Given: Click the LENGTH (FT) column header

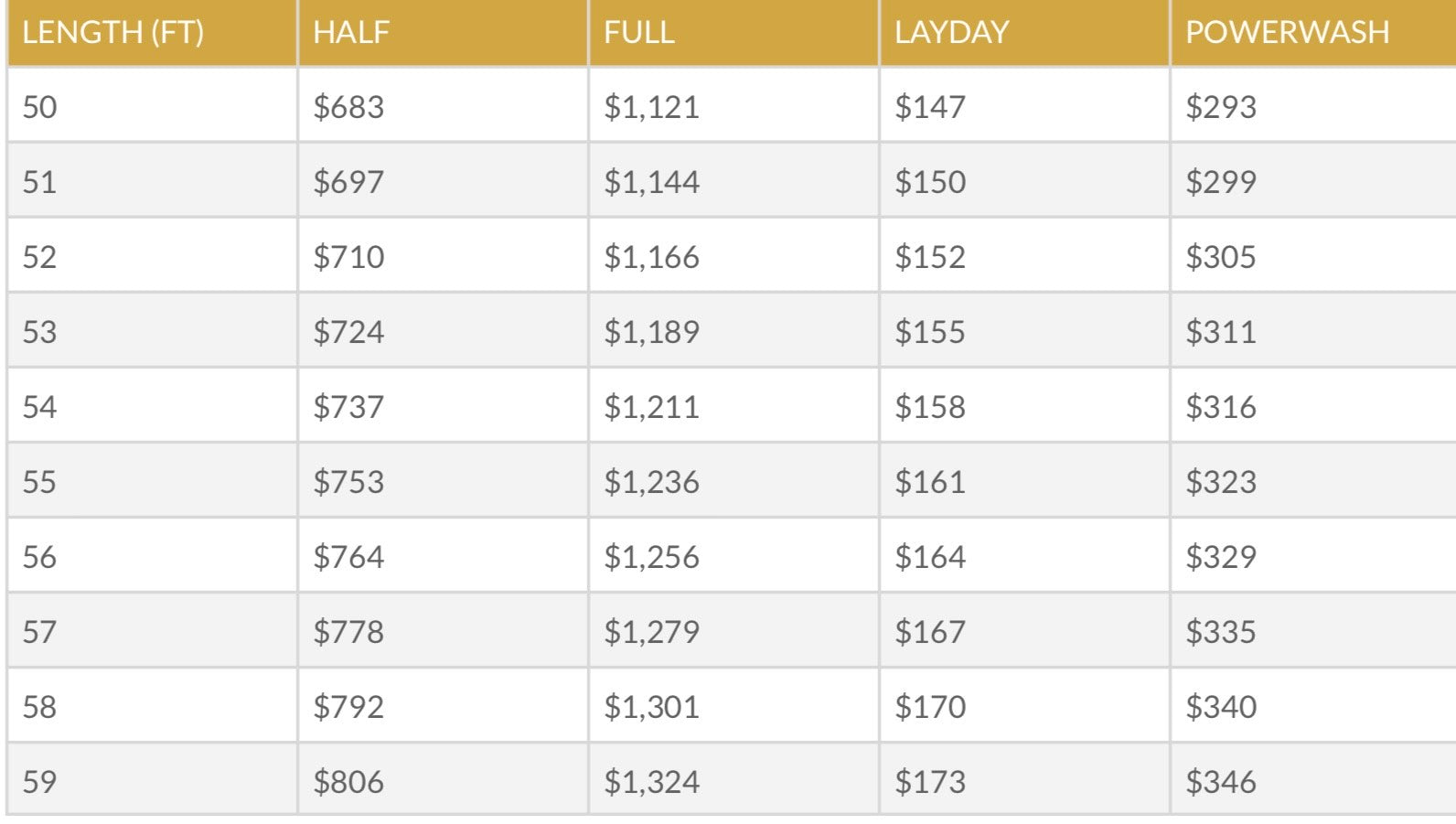Looking at the screenshot, I should pyautogui.click(x=112, y=33).
